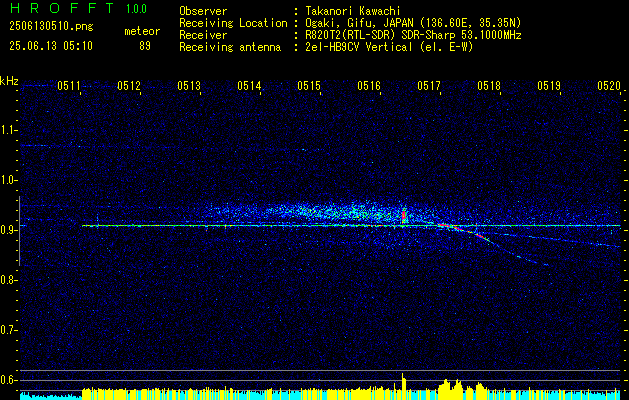Select the file name 2506130510.png
629x400 pixels.
(x=51, y=27)
